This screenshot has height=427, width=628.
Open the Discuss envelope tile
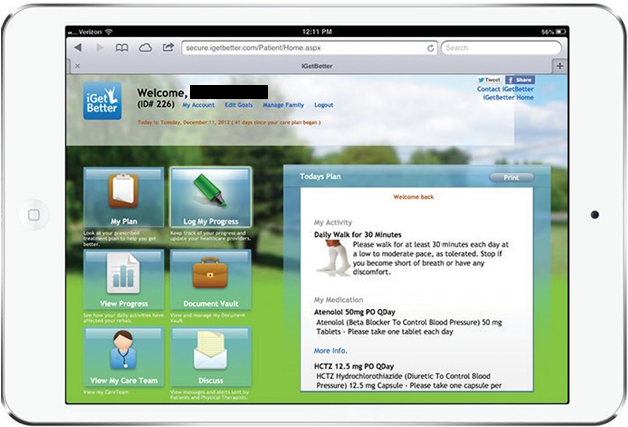click(210, 357)
